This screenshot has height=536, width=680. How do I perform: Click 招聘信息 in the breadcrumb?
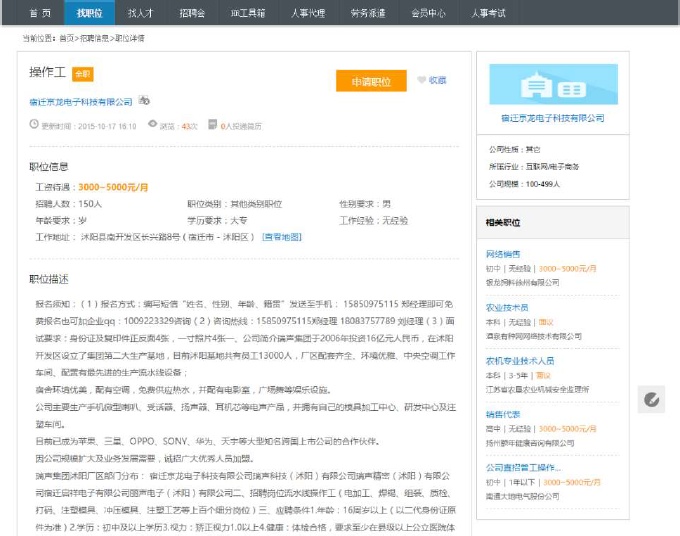94,38
